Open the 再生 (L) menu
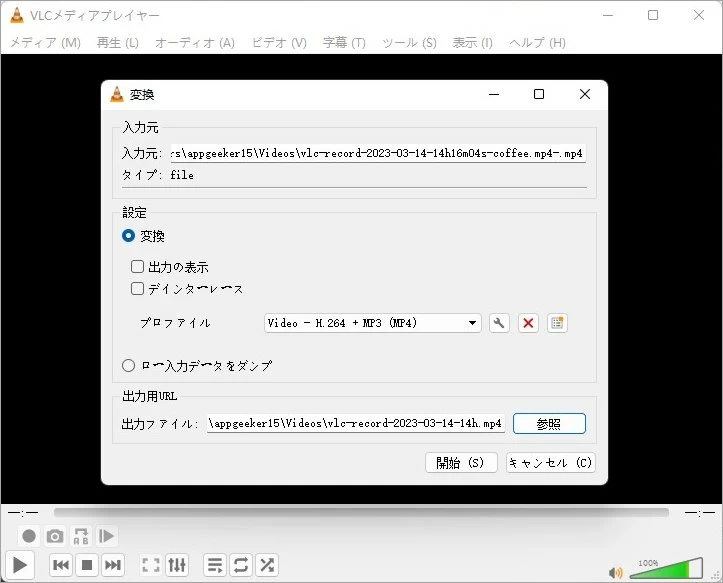Screen dimensions: 723x583 click(x=118, y=43)
